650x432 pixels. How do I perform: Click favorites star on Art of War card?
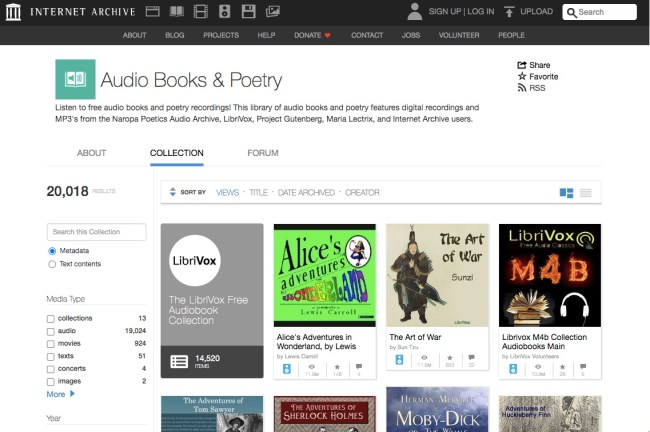(x=450, y=357)
